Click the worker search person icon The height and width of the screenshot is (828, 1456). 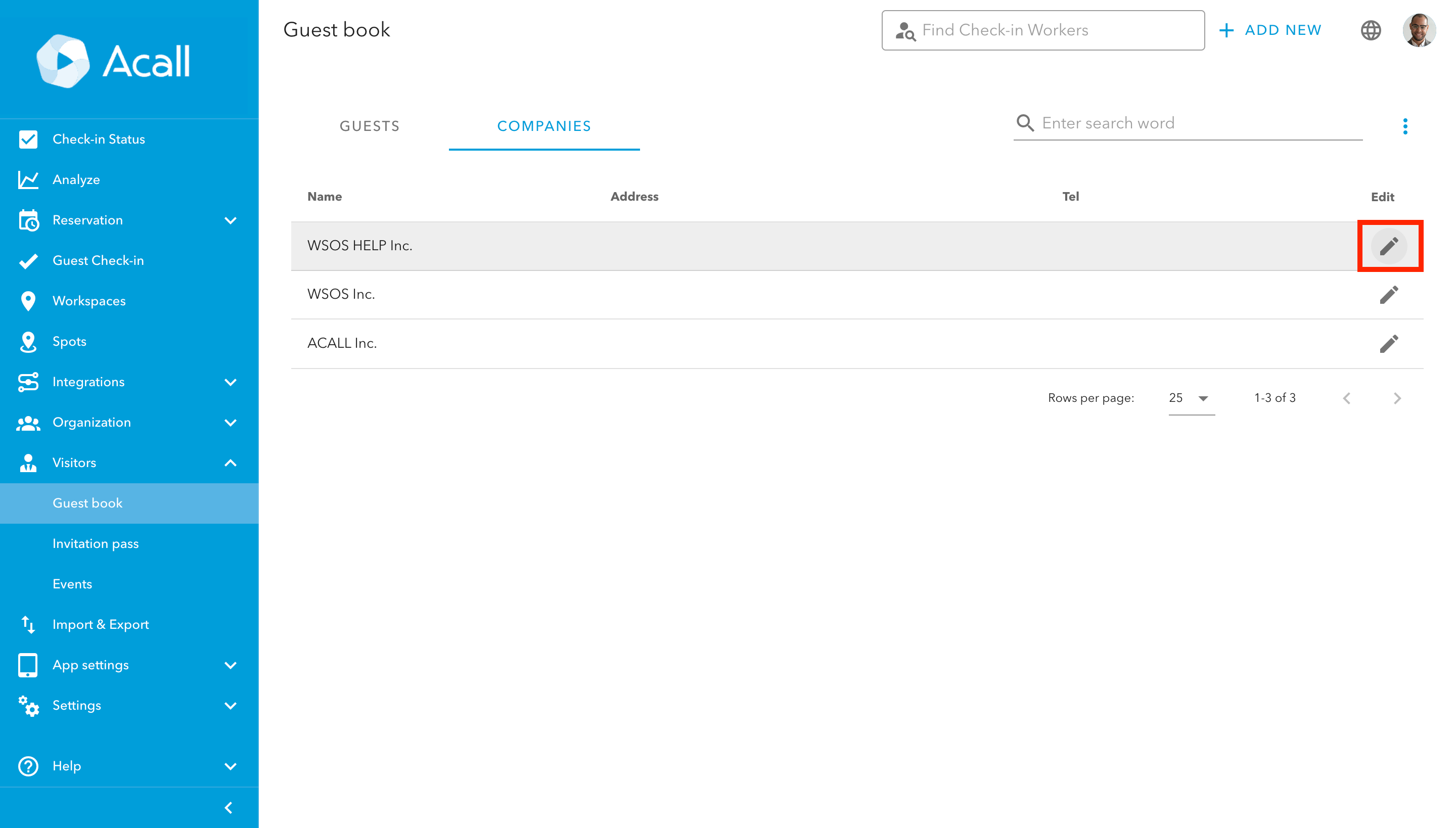point(905,31)
